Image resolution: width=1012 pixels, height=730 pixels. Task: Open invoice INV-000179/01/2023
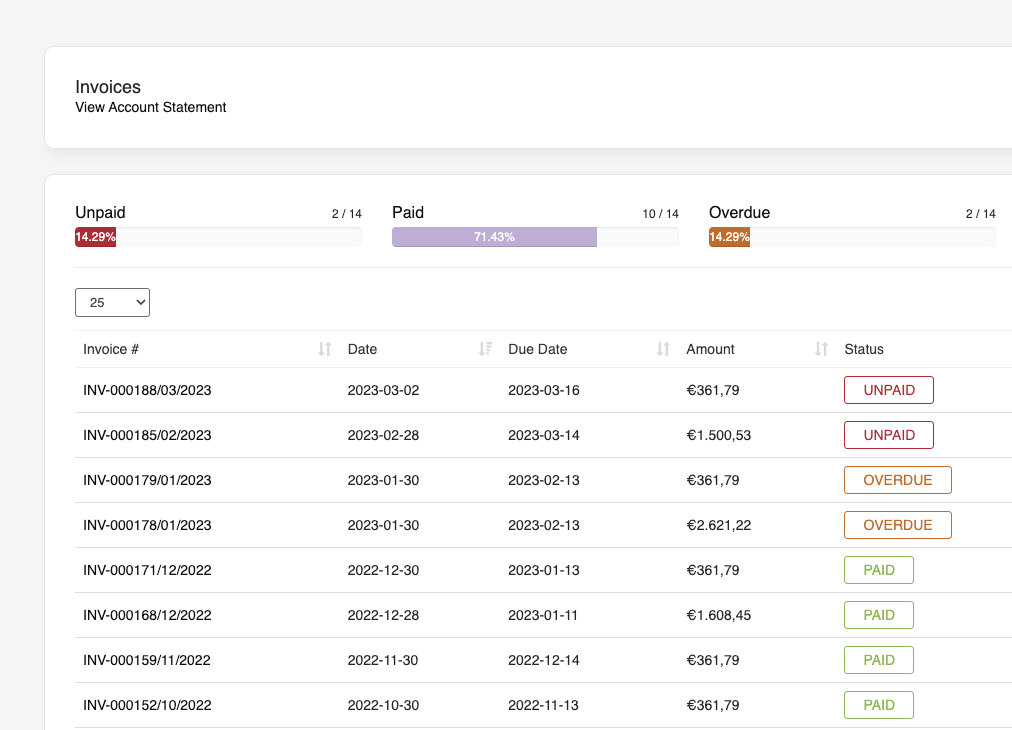point(147,480)
